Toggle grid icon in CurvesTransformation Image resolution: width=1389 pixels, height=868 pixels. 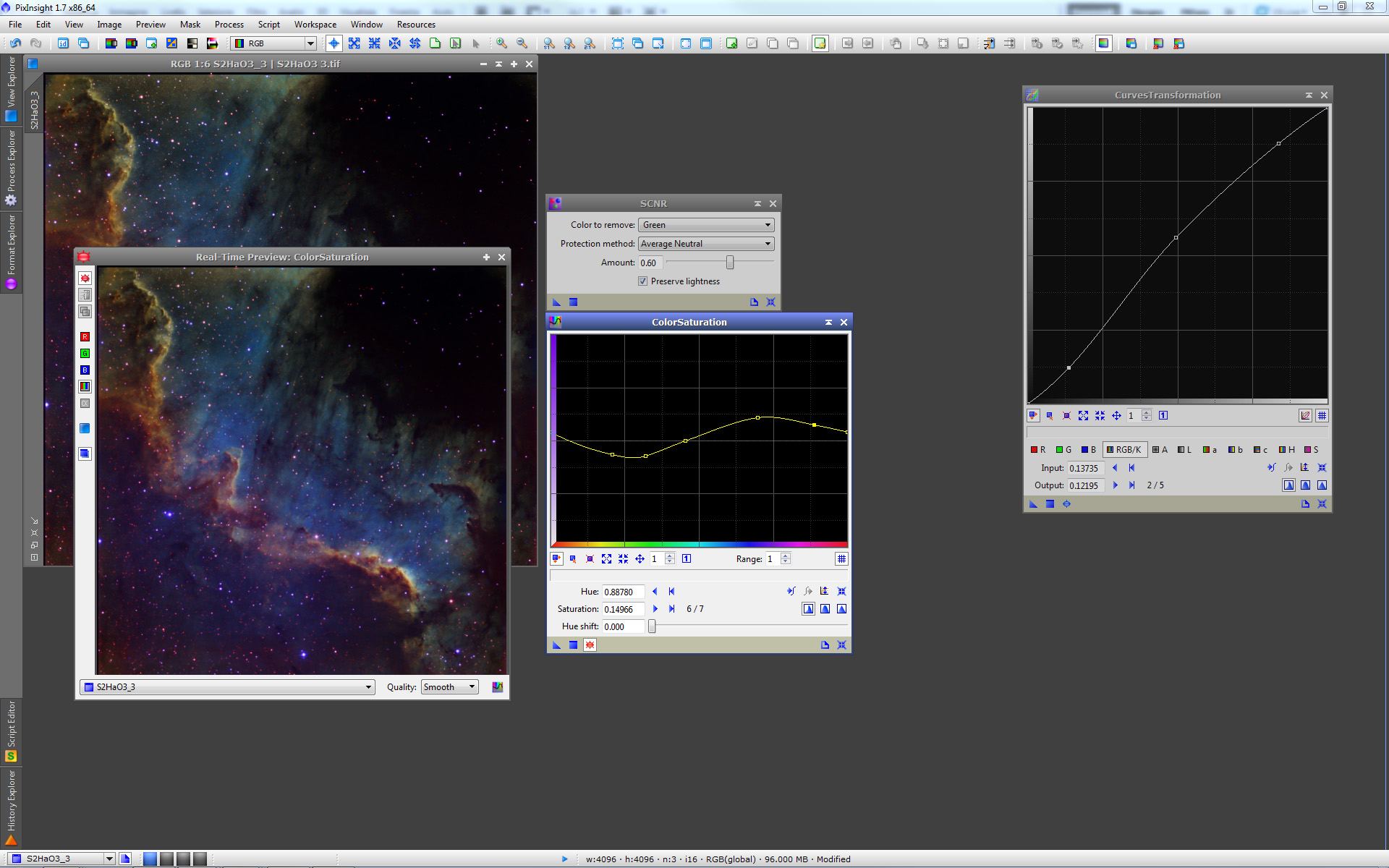[1322, 415]
